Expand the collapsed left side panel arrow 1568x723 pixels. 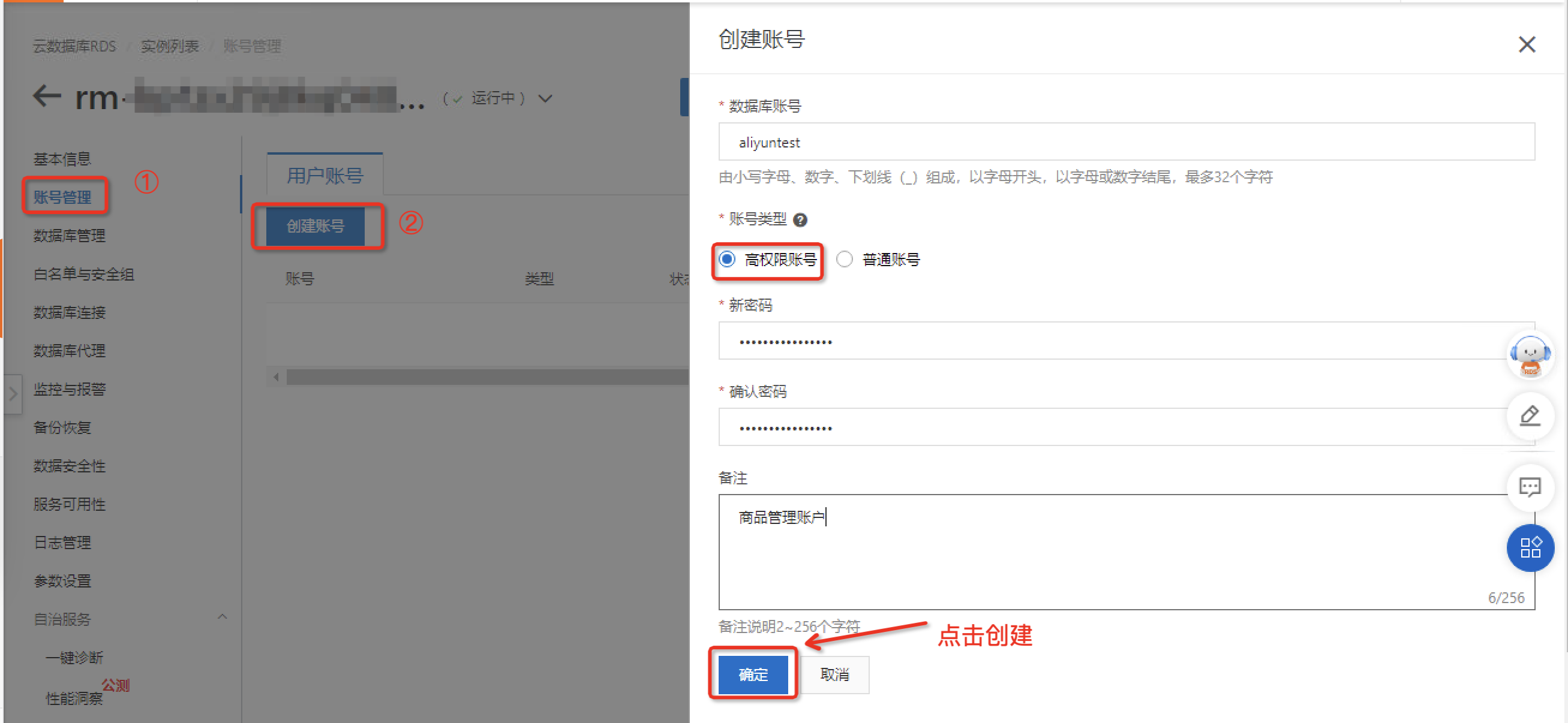[x=13, y=394]
